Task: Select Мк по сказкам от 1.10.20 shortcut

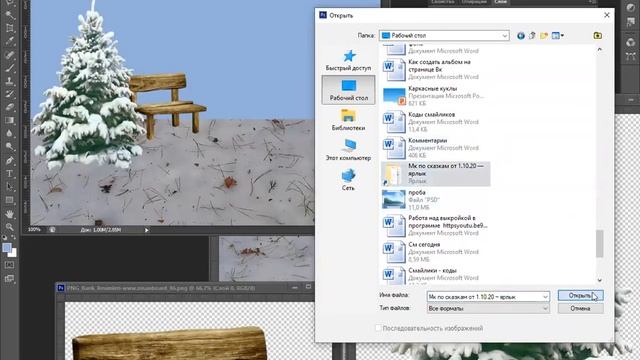Action: pyautogui.click(x=436, y=173)
